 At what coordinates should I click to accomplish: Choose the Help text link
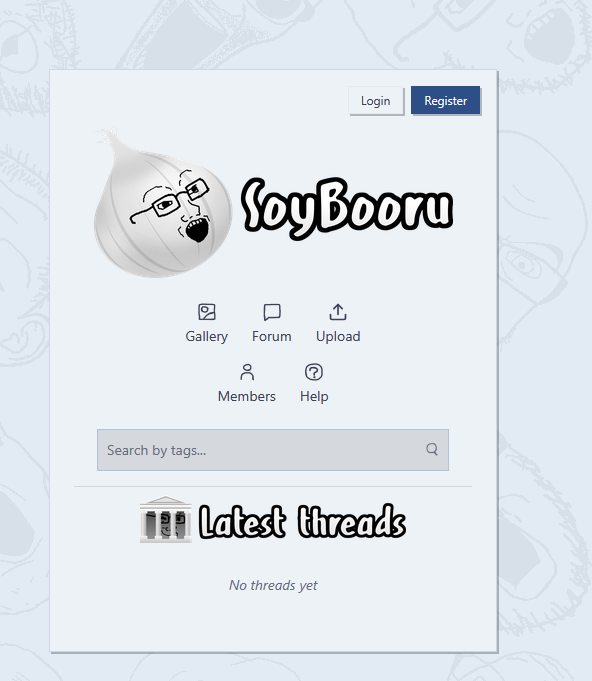pos(314,397)
